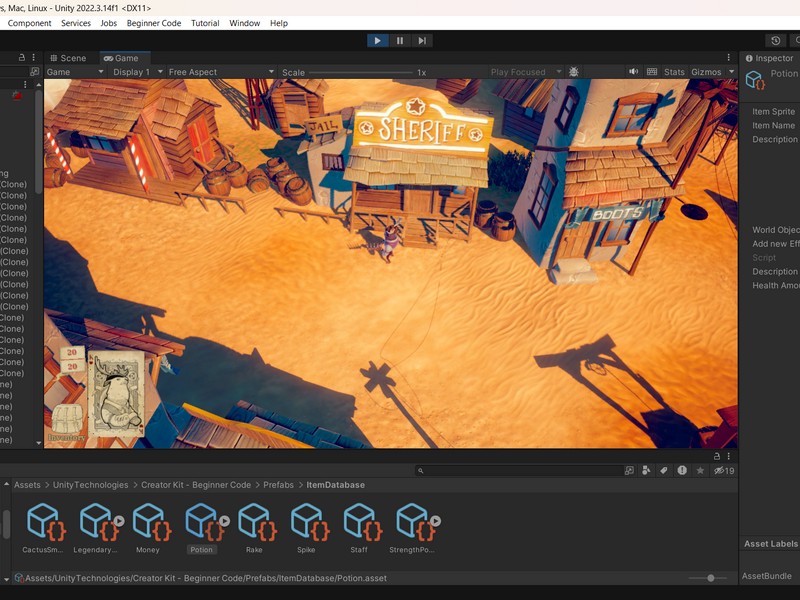This screenshot has height=600, width=800.
Task: Mute game audio with the speaker icon
Action: click(x=634, y=72)
